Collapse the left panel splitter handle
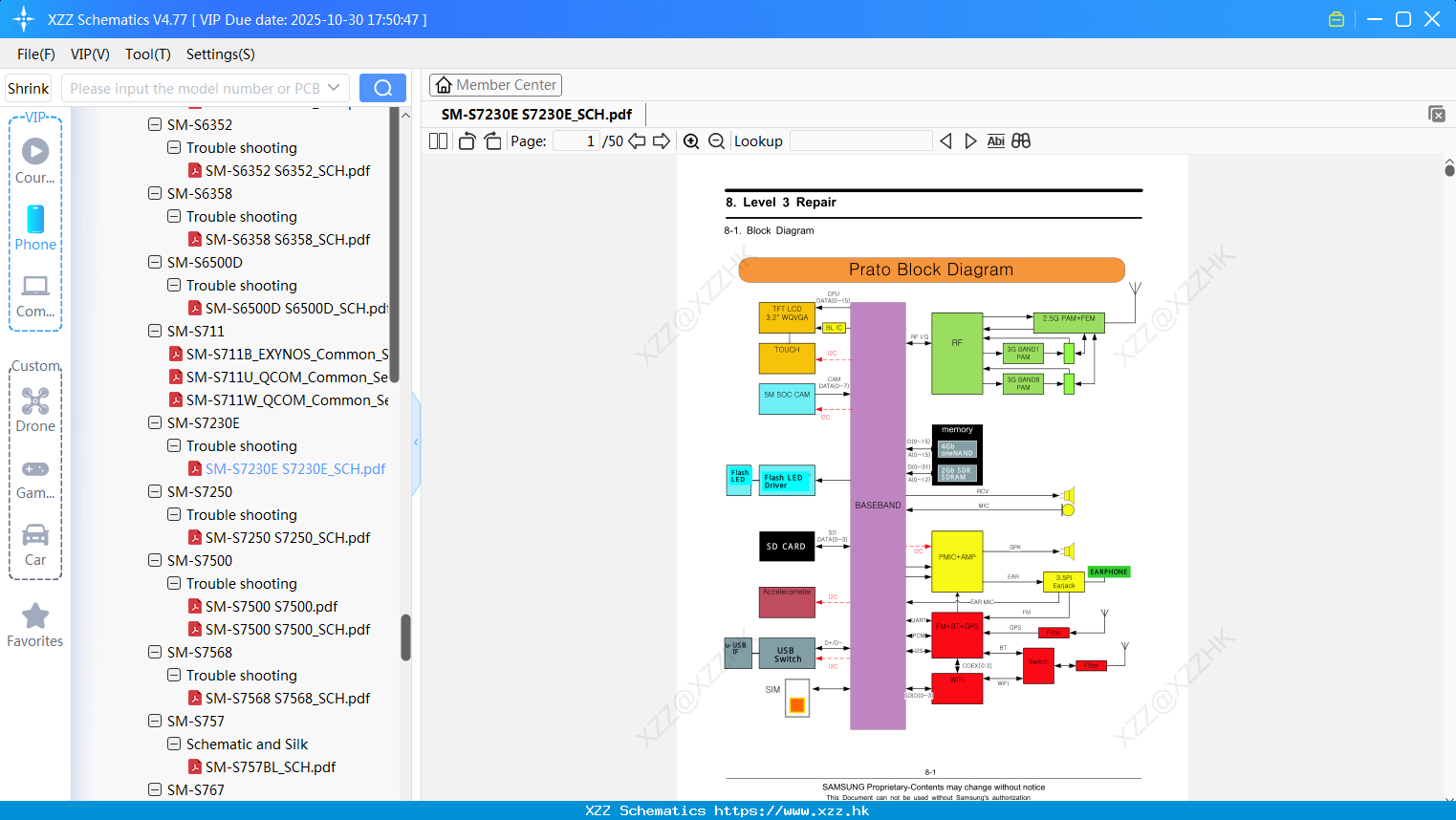The width and height of the screenshot is (1456, 820). point(416,442)
